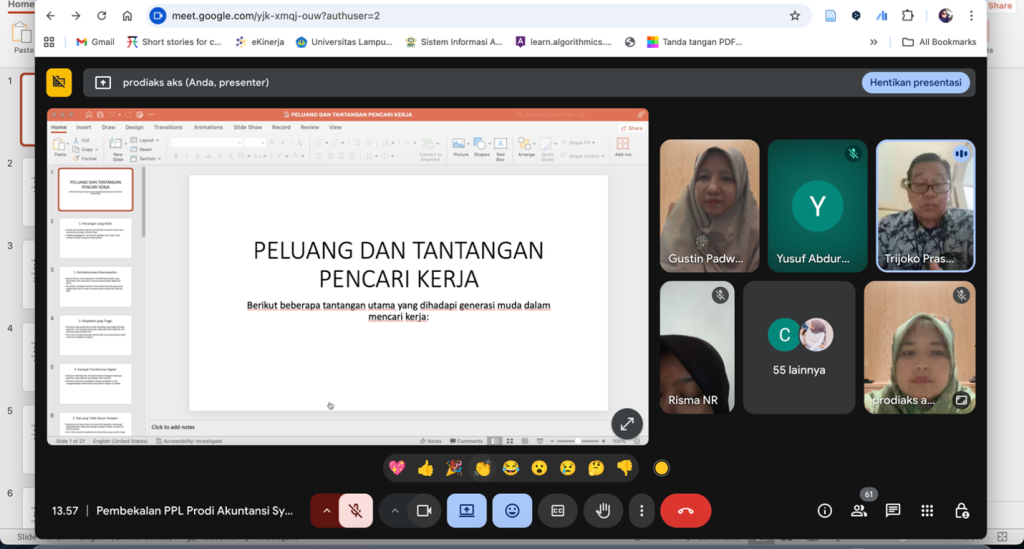The width and height of the screenshot is (1024, 549).
Task: Toggle the camera on or off
Action: pos(424,510)
